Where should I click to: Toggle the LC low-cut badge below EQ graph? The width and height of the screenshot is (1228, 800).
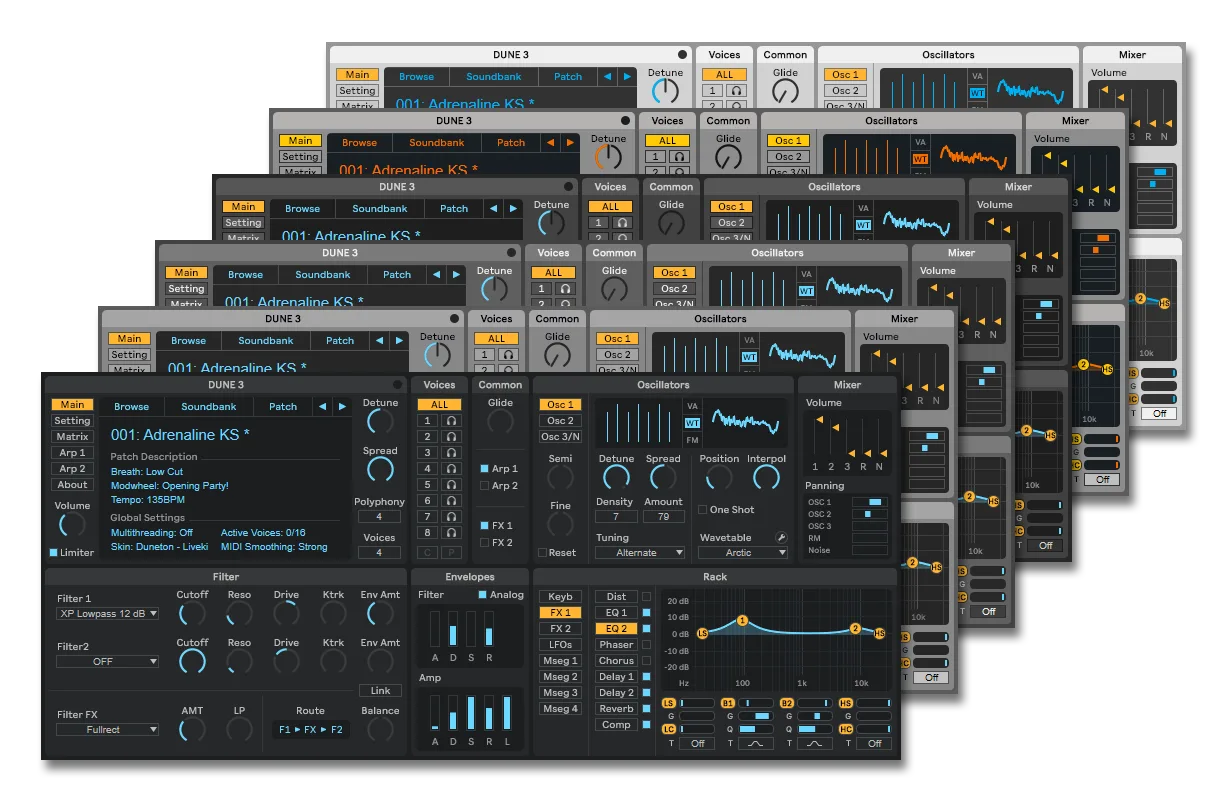(x=669, y=729)
